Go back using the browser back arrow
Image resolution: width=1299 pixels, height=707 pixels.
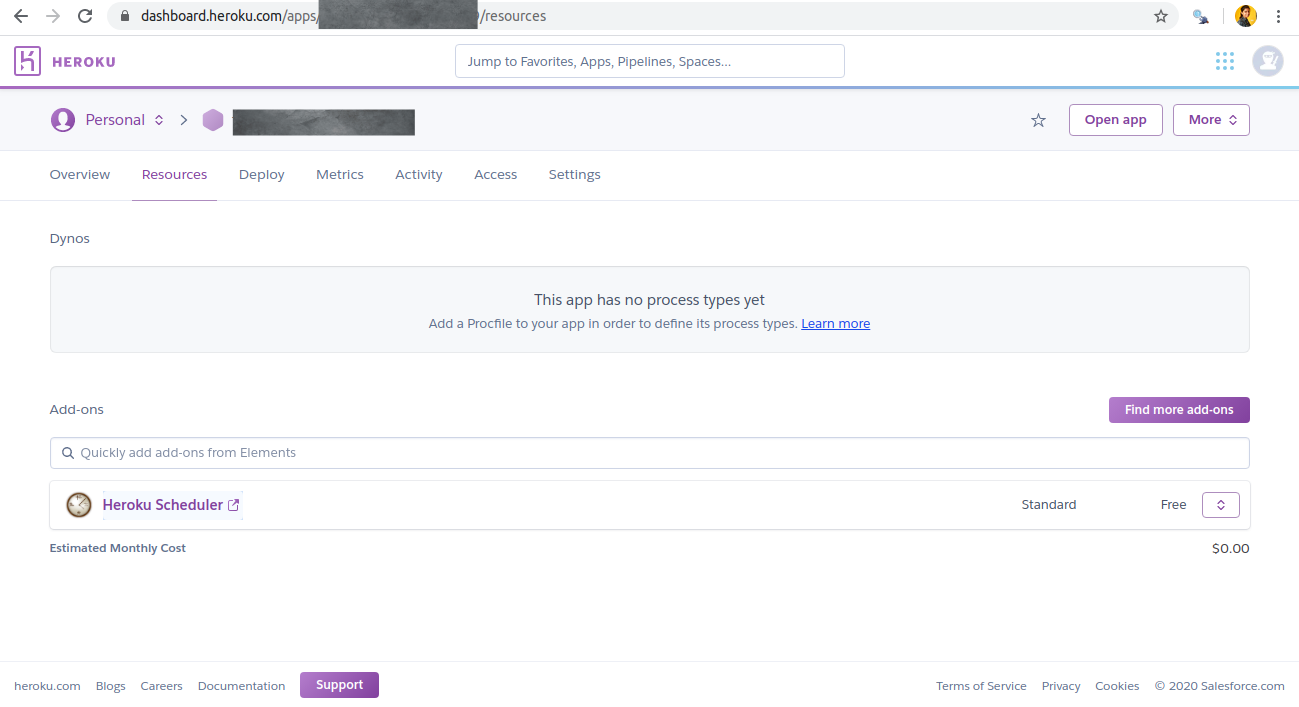[21, 16]
